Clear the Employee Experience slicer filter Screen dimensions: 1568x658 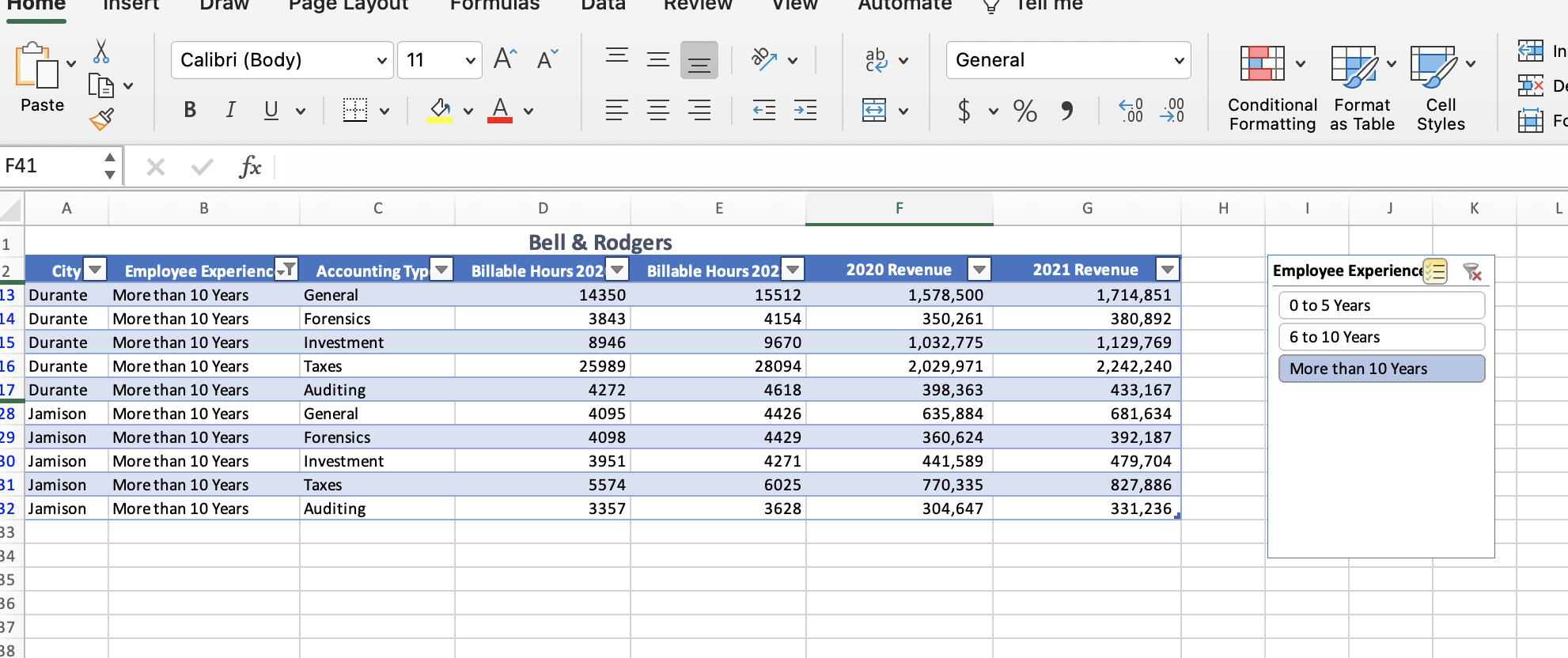1472,271
